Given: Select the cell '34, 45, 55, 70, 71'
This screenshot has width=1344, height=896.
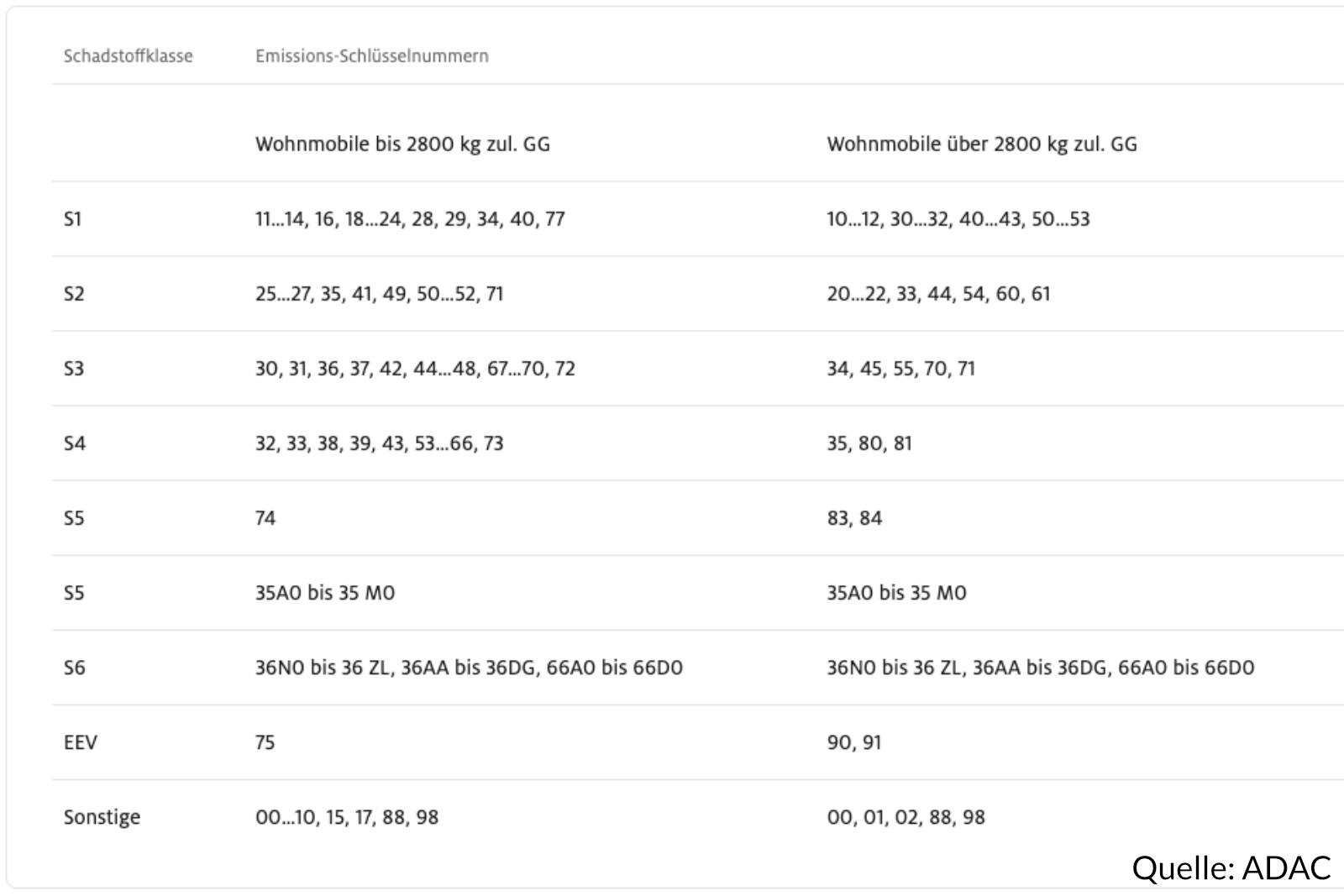Looking at the screenshot, I should tap(901, 369).
